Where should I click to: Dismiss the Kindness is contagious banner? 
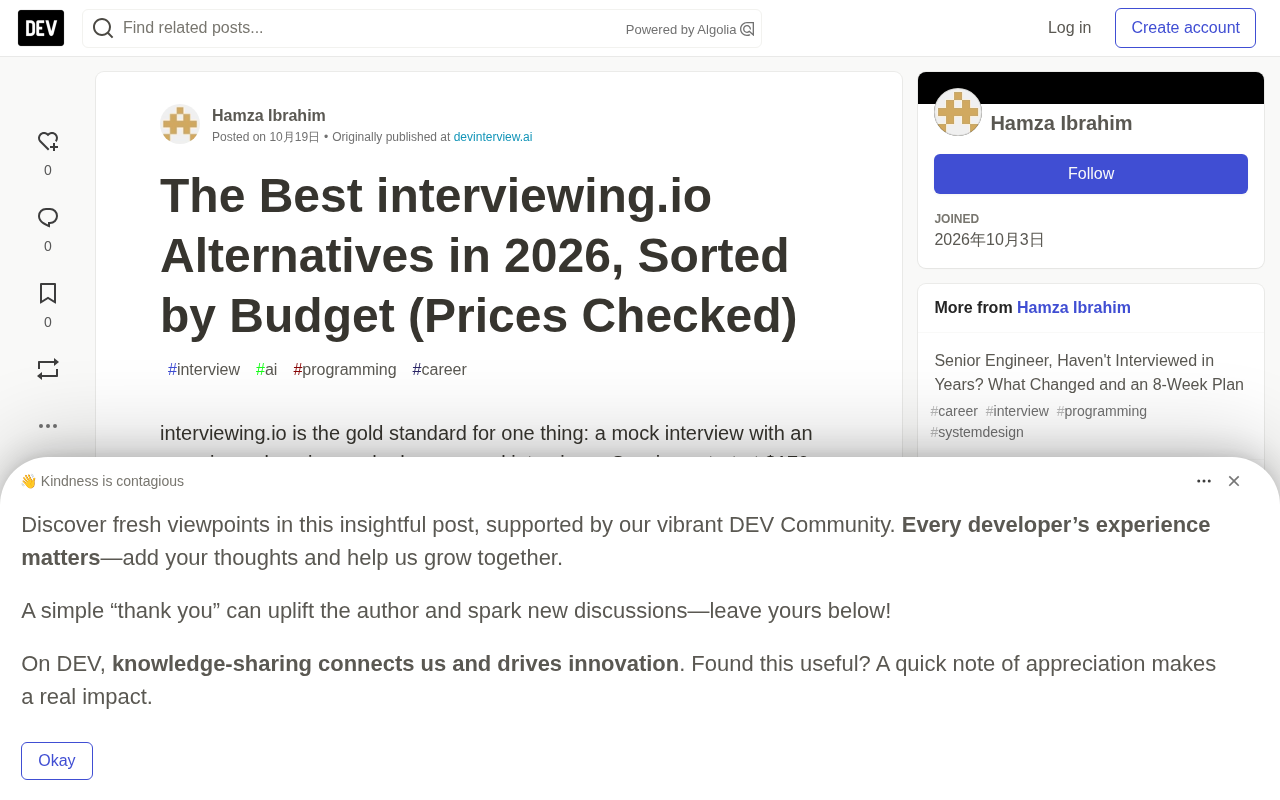1234,481
